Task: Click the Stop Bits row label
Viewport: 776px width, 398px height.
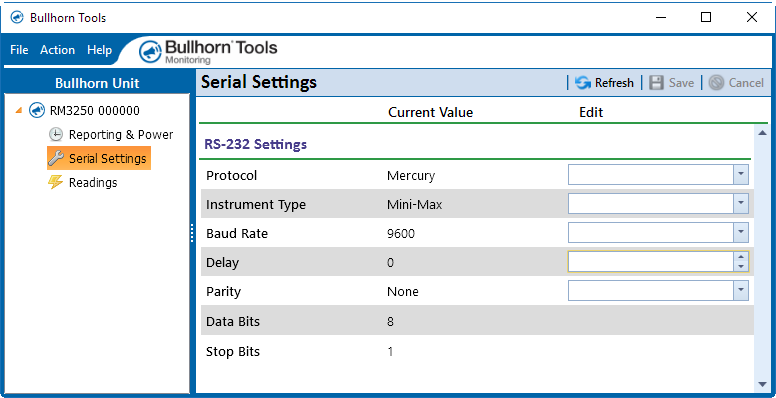Action: pyautogui.click(x=233, y=352)
